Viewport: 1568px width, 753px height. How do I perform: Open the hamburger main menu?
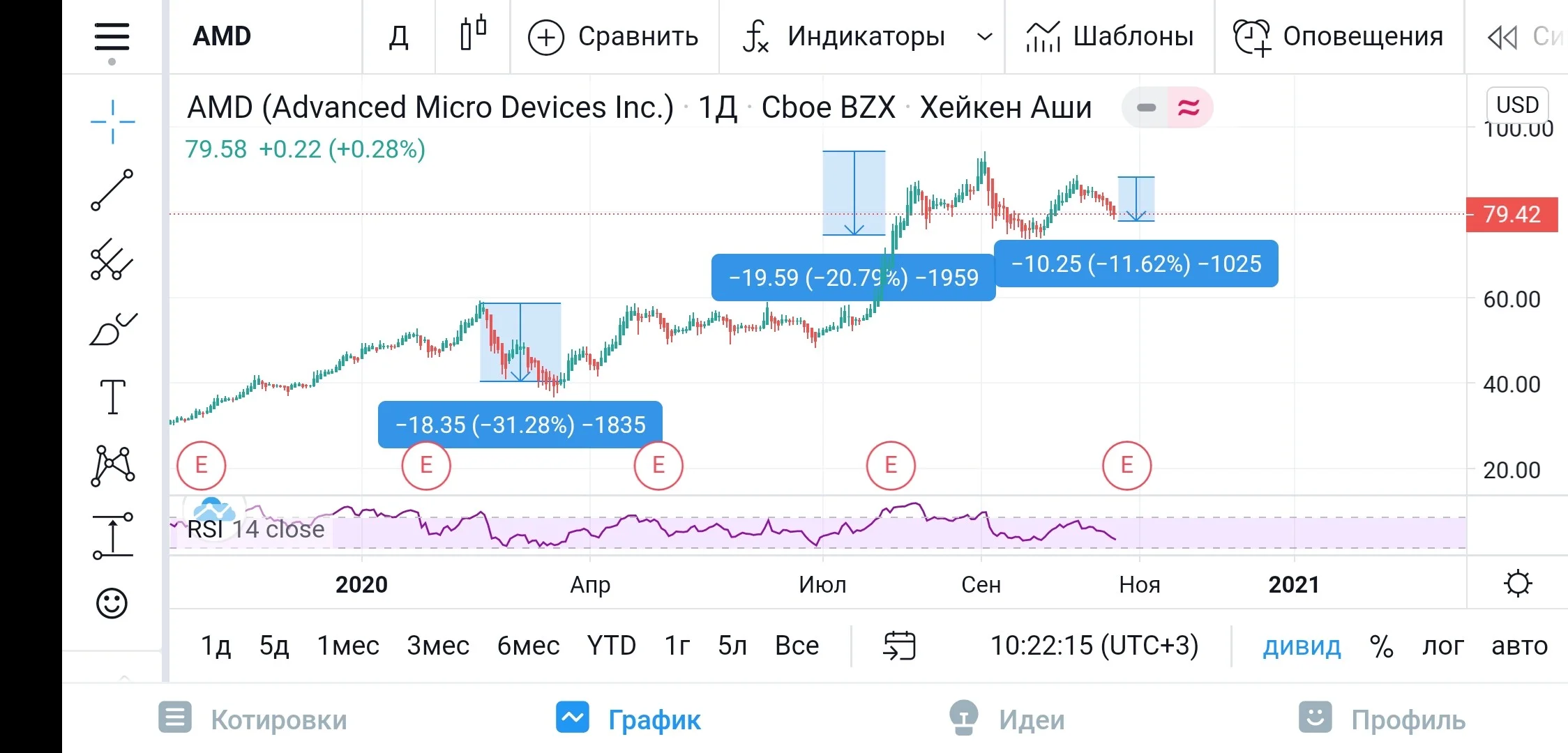click(x=112, y=37)
